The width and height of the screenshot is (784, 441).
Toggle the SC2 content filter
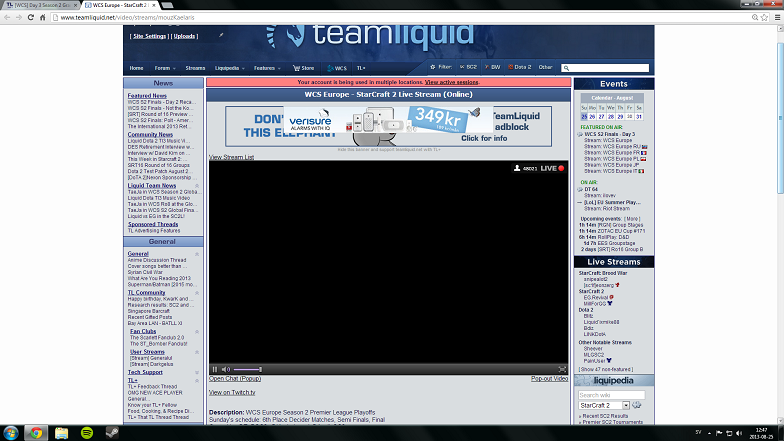click(468, 67)
